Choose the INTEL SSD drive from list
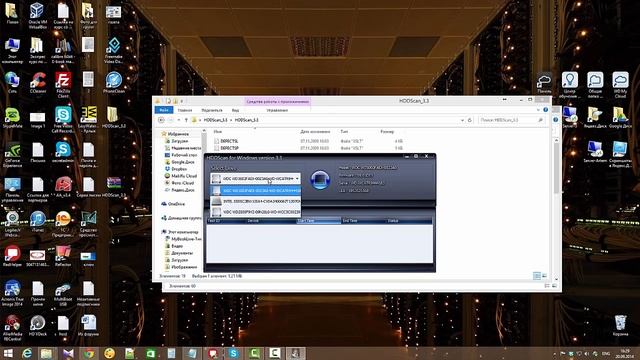Viewport: 640px width, 360px height. (256, 201)
